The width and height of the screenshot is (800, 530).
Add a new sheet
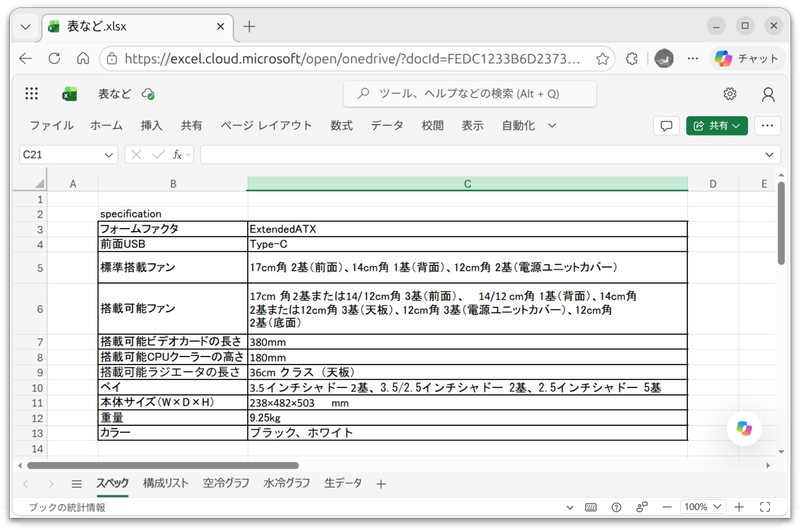381,484
